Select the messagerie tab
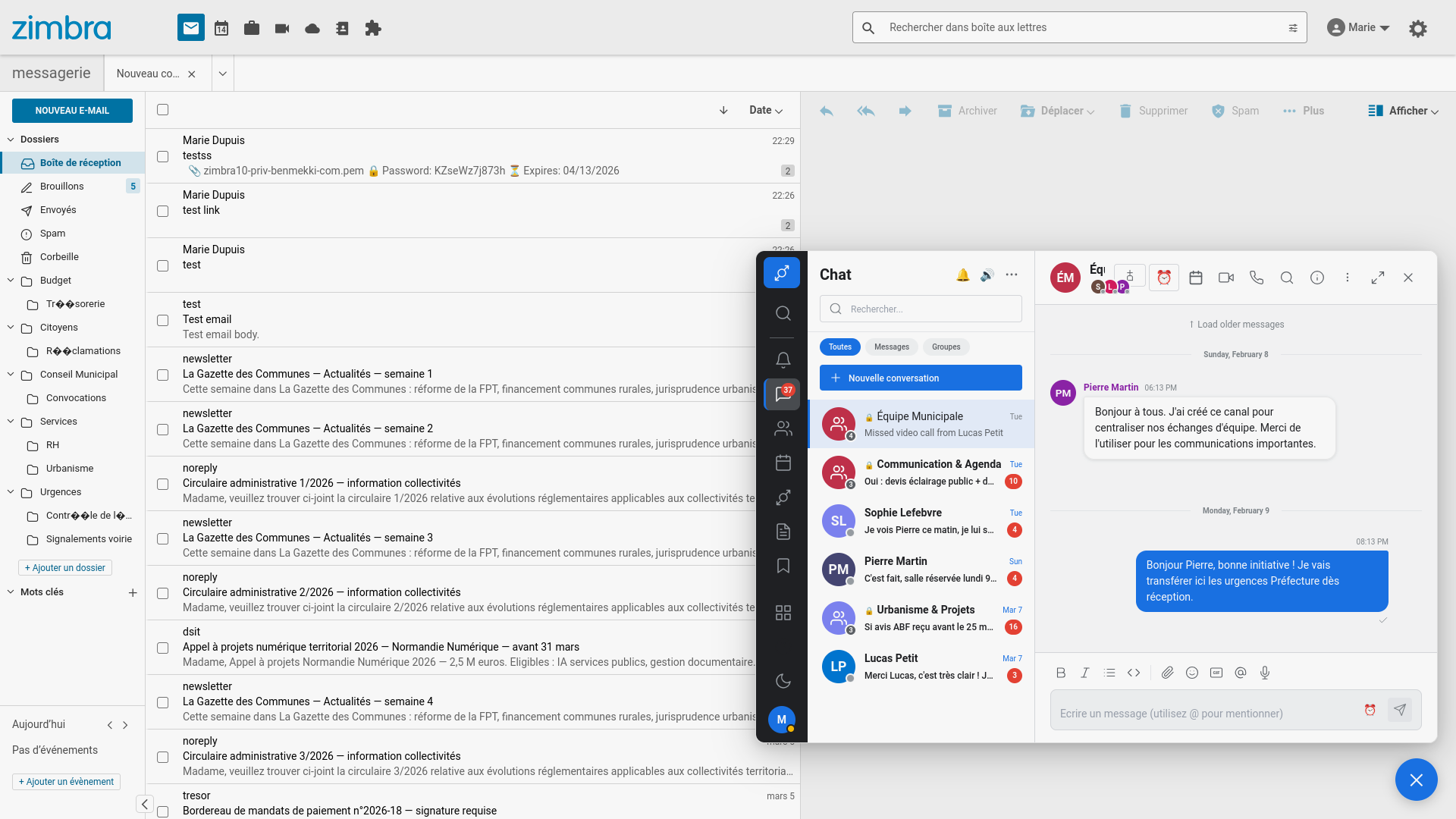1456x819 pixels. pos(52,73)
